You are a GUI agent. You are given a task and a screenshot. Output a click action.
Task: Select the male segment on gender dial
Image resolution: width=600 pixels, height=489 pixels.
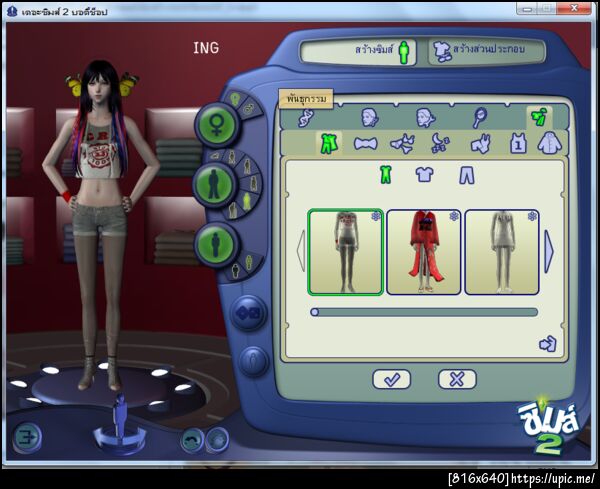click(250, 108)
